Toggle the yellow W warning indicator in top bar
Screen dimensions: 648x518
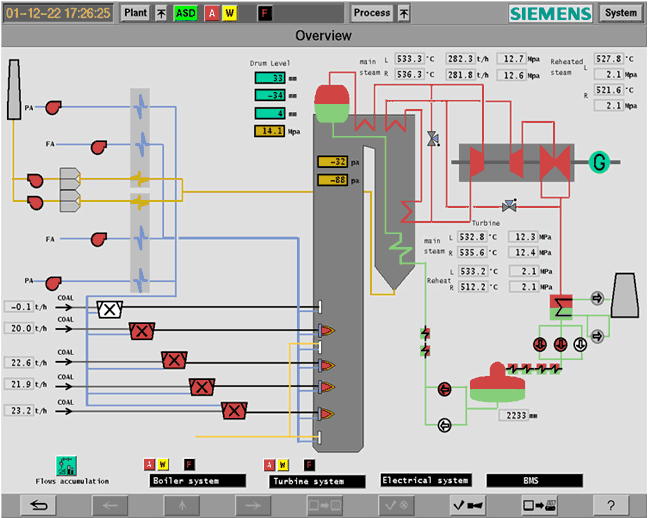229,13
